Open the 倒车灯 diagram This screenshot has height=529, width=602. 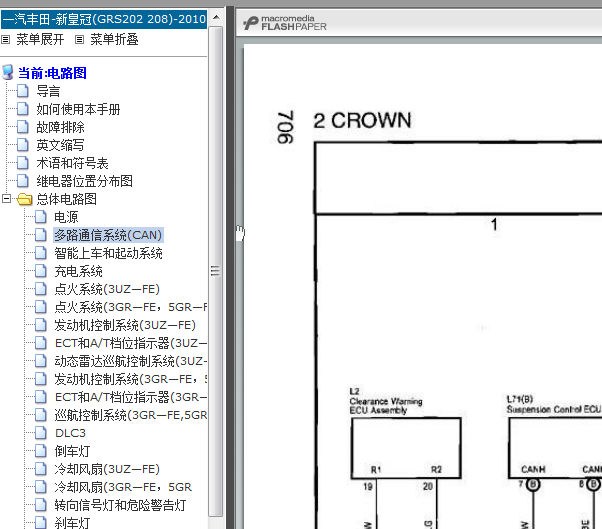72,451
